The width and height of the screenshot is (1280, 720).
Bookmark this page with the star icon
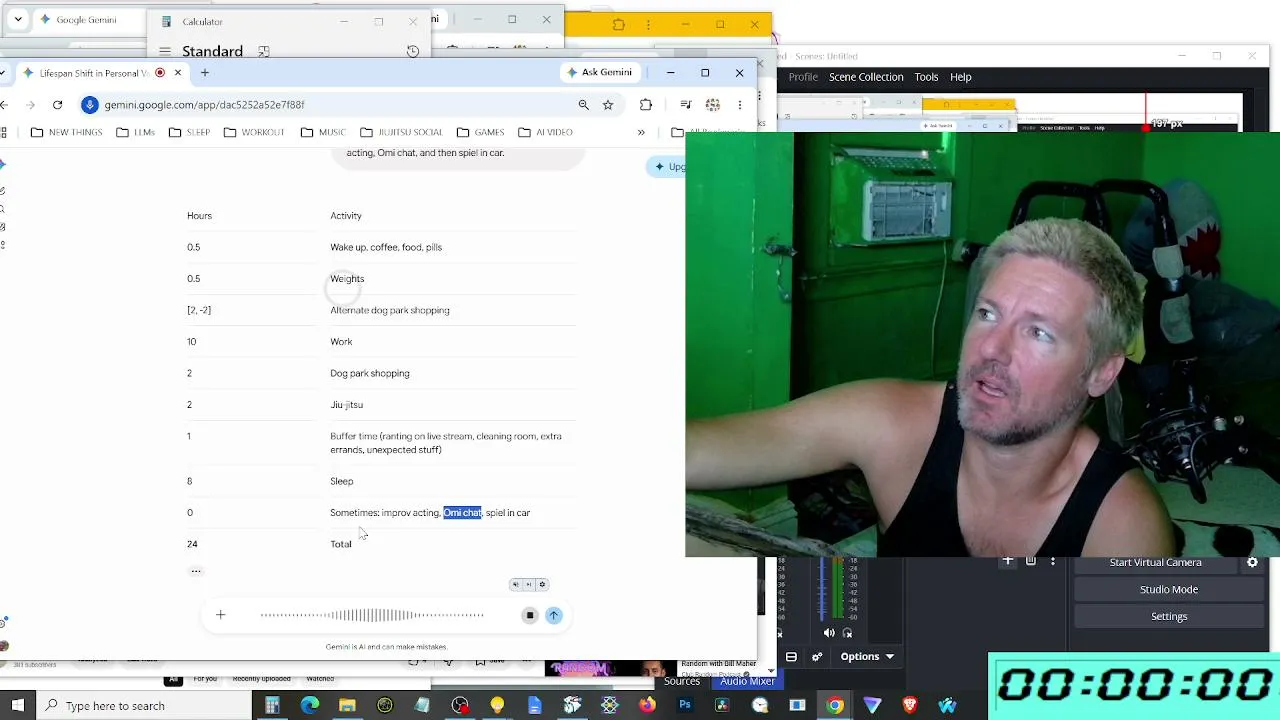(x=607, y=104)
